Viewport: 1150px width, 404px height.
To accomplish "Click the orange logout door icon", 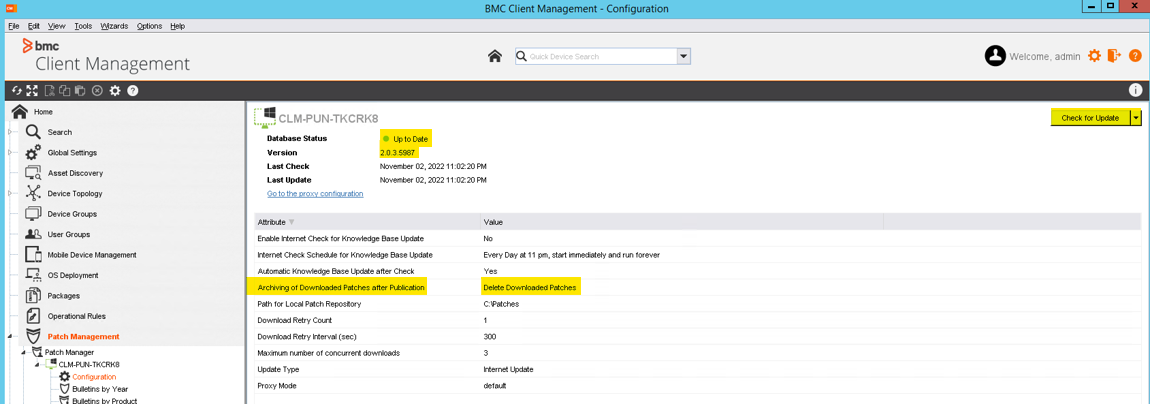I will pos(1115,56).
